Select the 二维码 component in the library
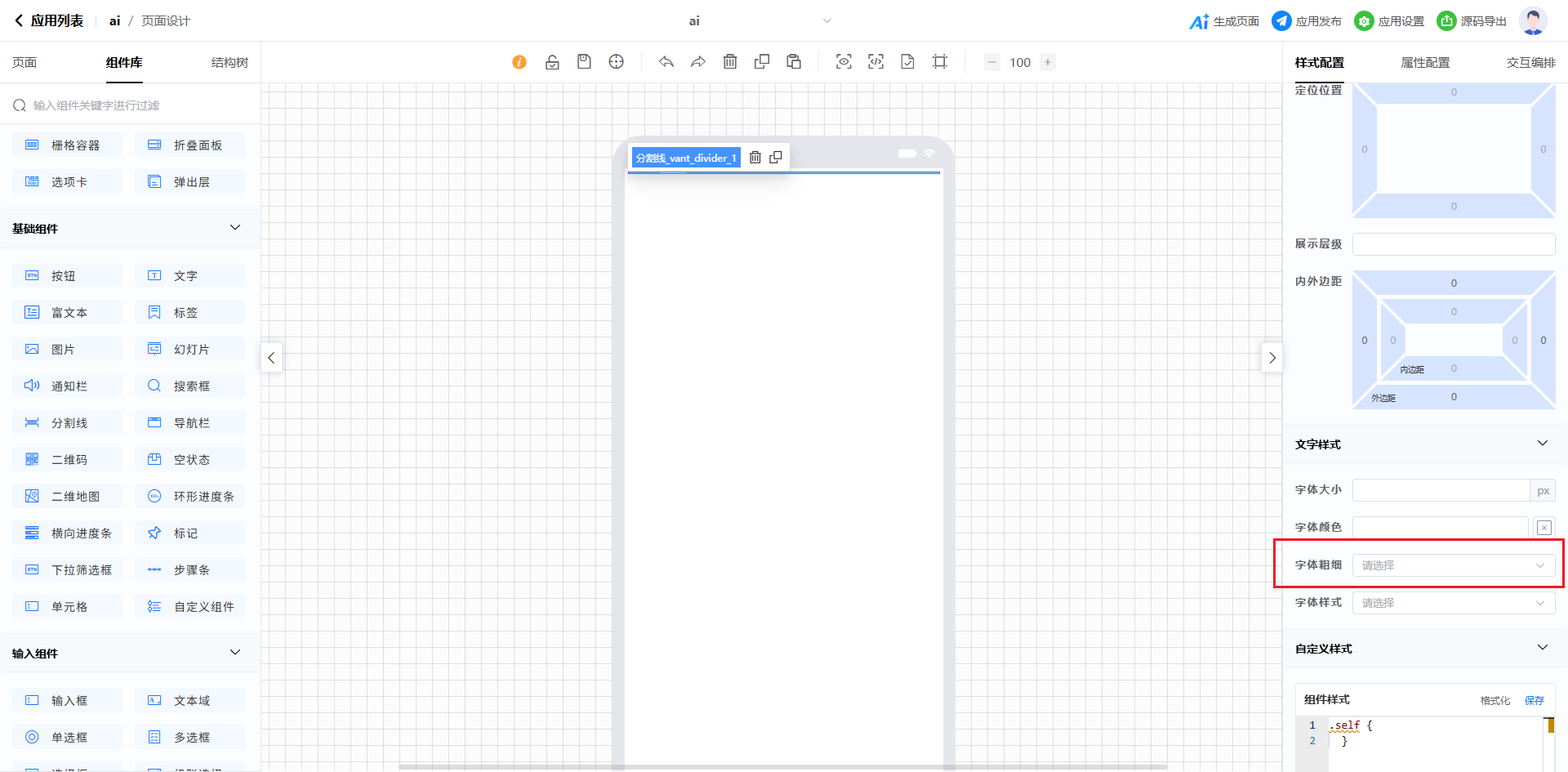The image size is (1568, 772). [x=68, y=460]
